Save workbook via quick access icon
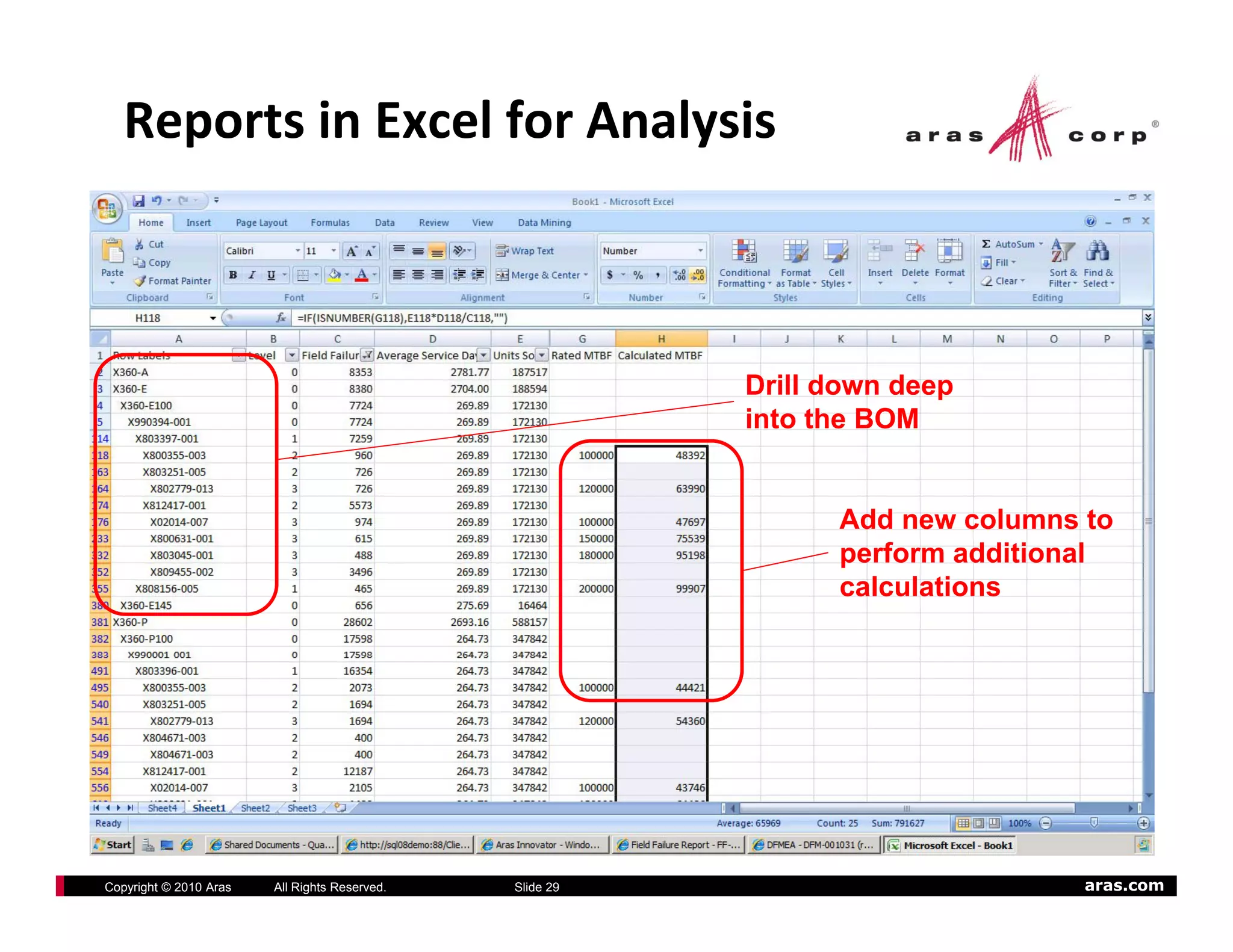The height and width of the screenshot is (952, 1233). 139,200
